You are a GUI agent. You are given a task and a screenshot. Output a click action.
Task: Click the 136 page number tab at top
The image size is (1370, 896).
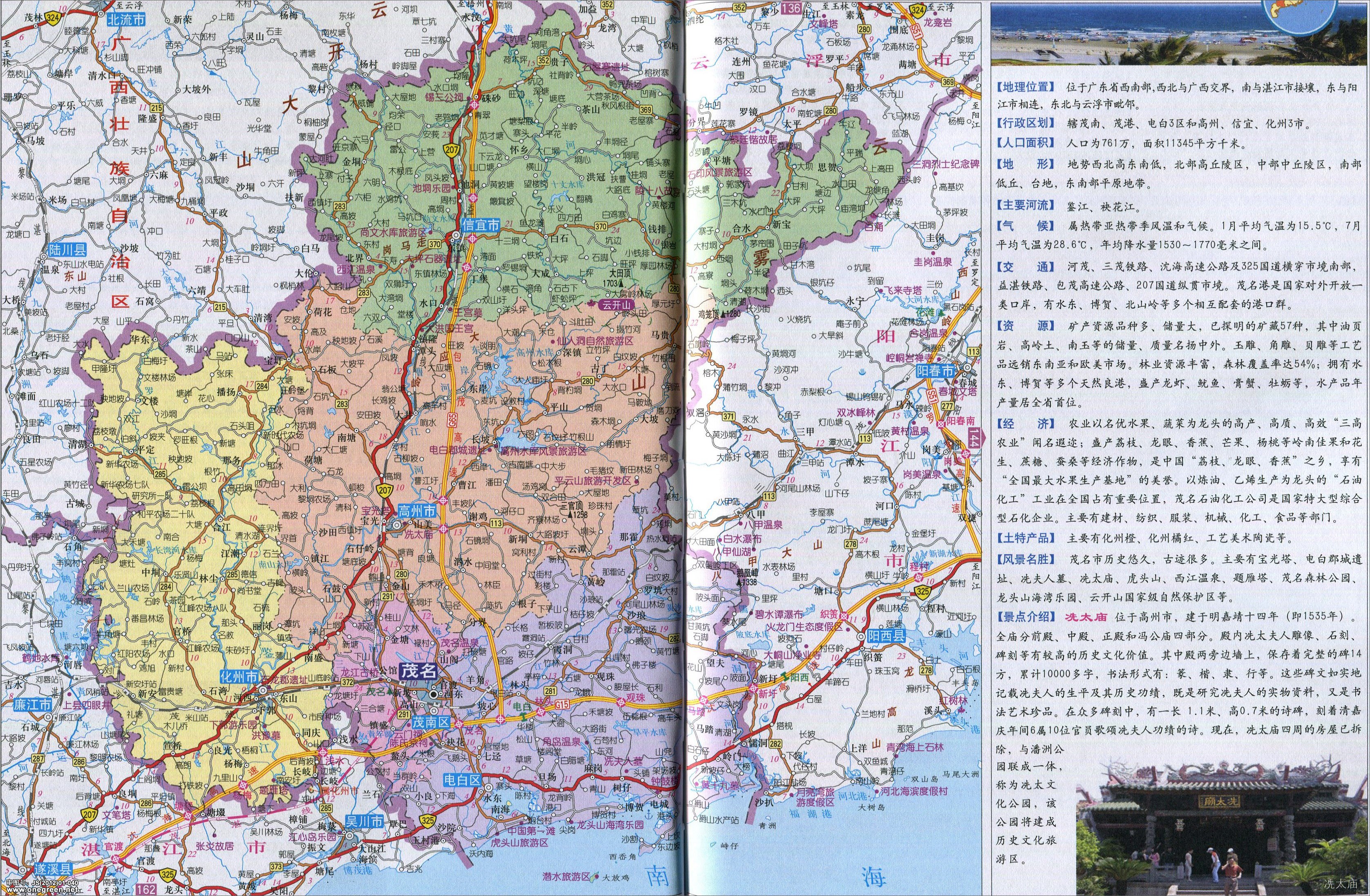point(792,8)
